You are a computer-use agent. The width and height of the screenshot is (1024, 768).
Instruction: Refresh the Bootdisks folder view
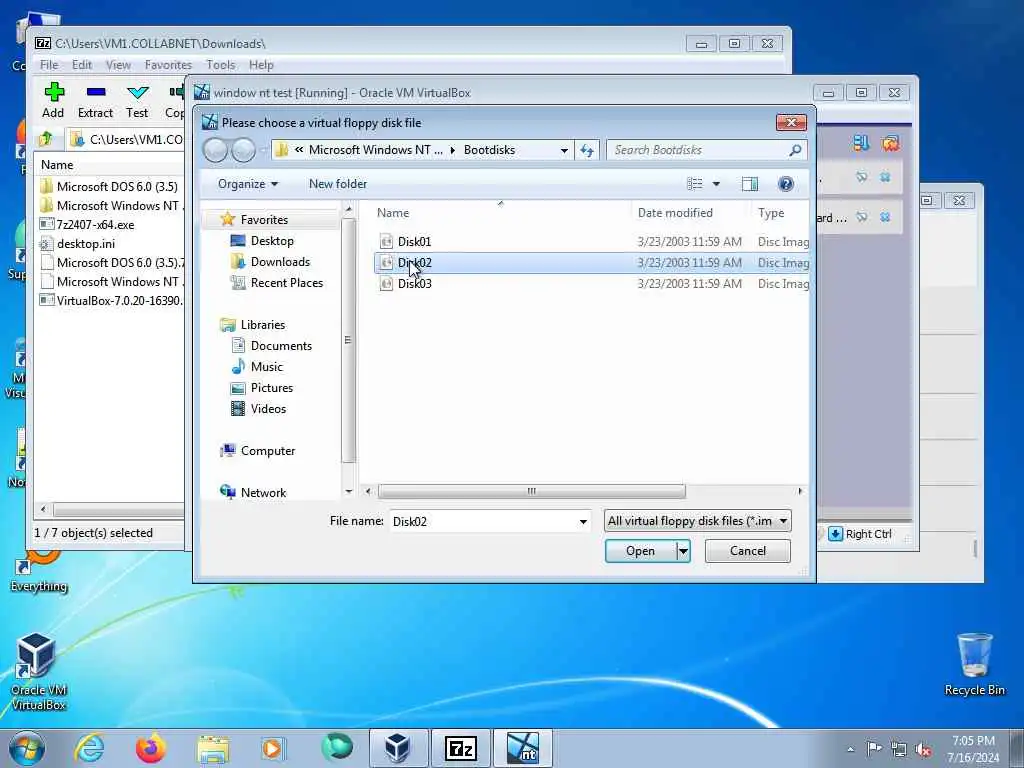586,150
